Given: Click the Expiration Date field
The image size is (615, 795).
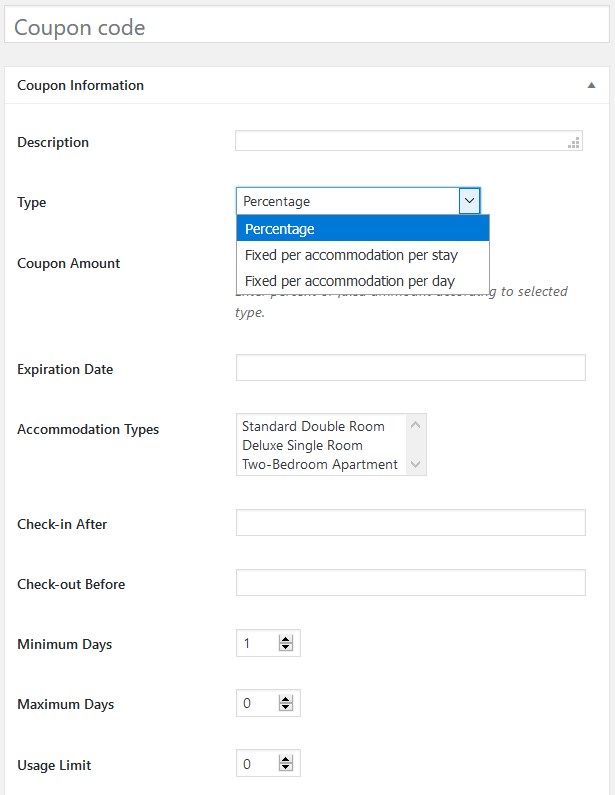Looking at the screenshot, I should [x=410, y=368].
